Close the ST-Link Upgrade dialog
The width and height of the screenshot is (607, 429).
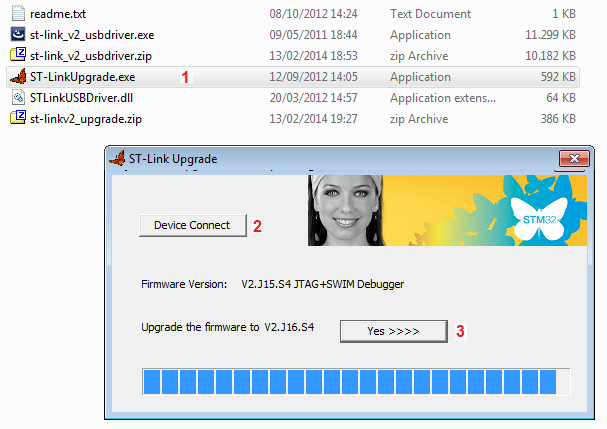[x=574, y=158]
